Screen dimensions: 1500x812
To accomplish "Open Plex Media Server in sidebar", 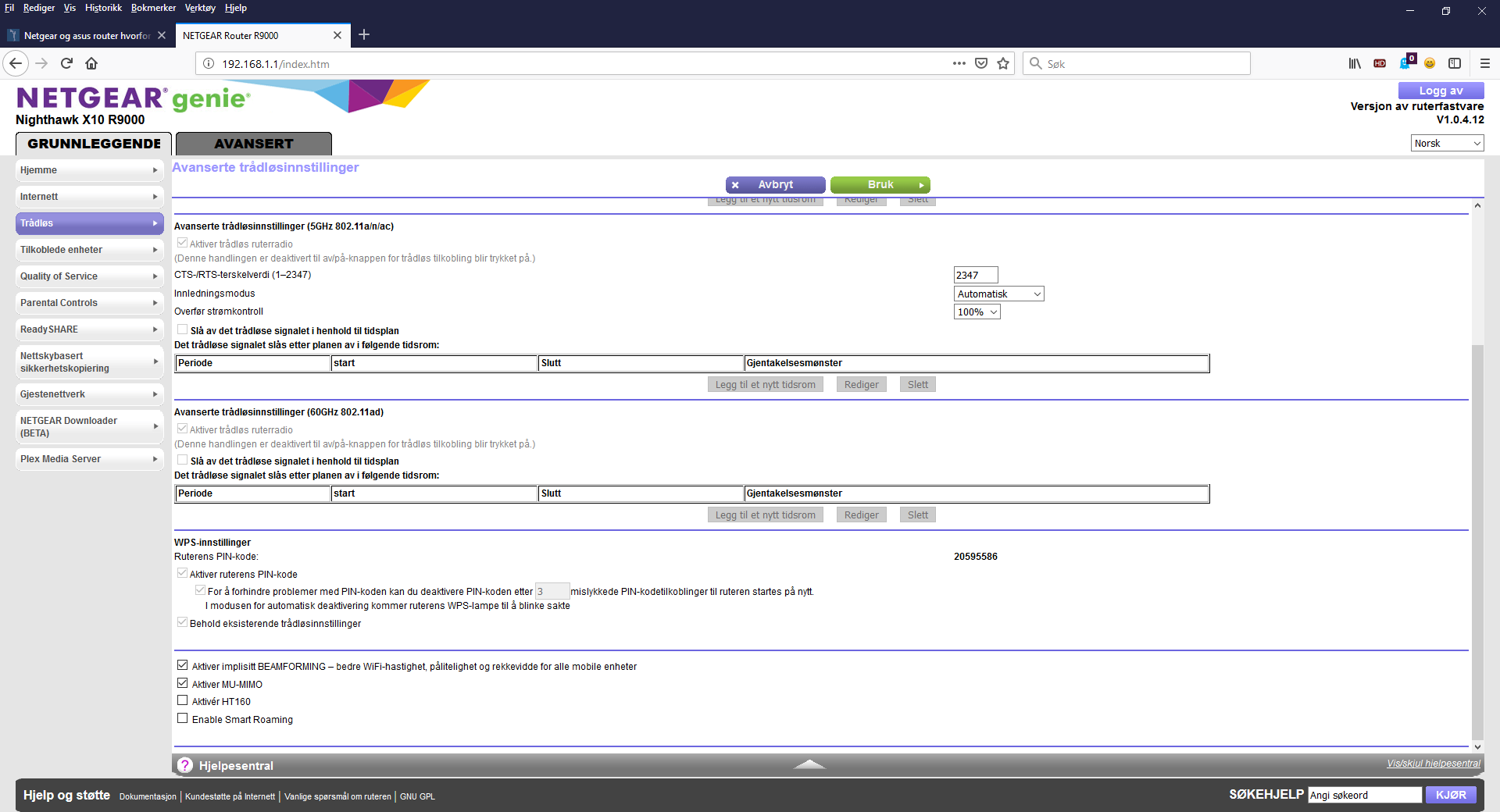I will (x=89, y=458).
